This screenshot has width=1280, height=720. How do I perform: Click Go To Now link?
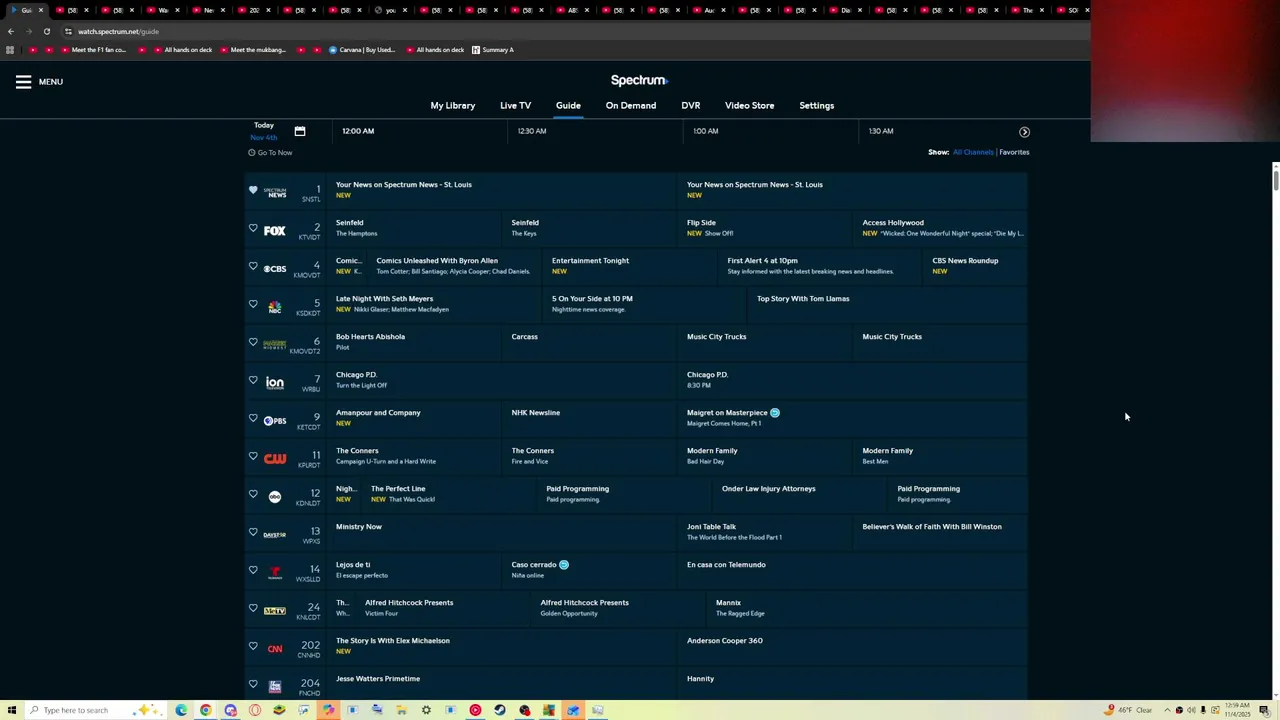coord(270,153)
